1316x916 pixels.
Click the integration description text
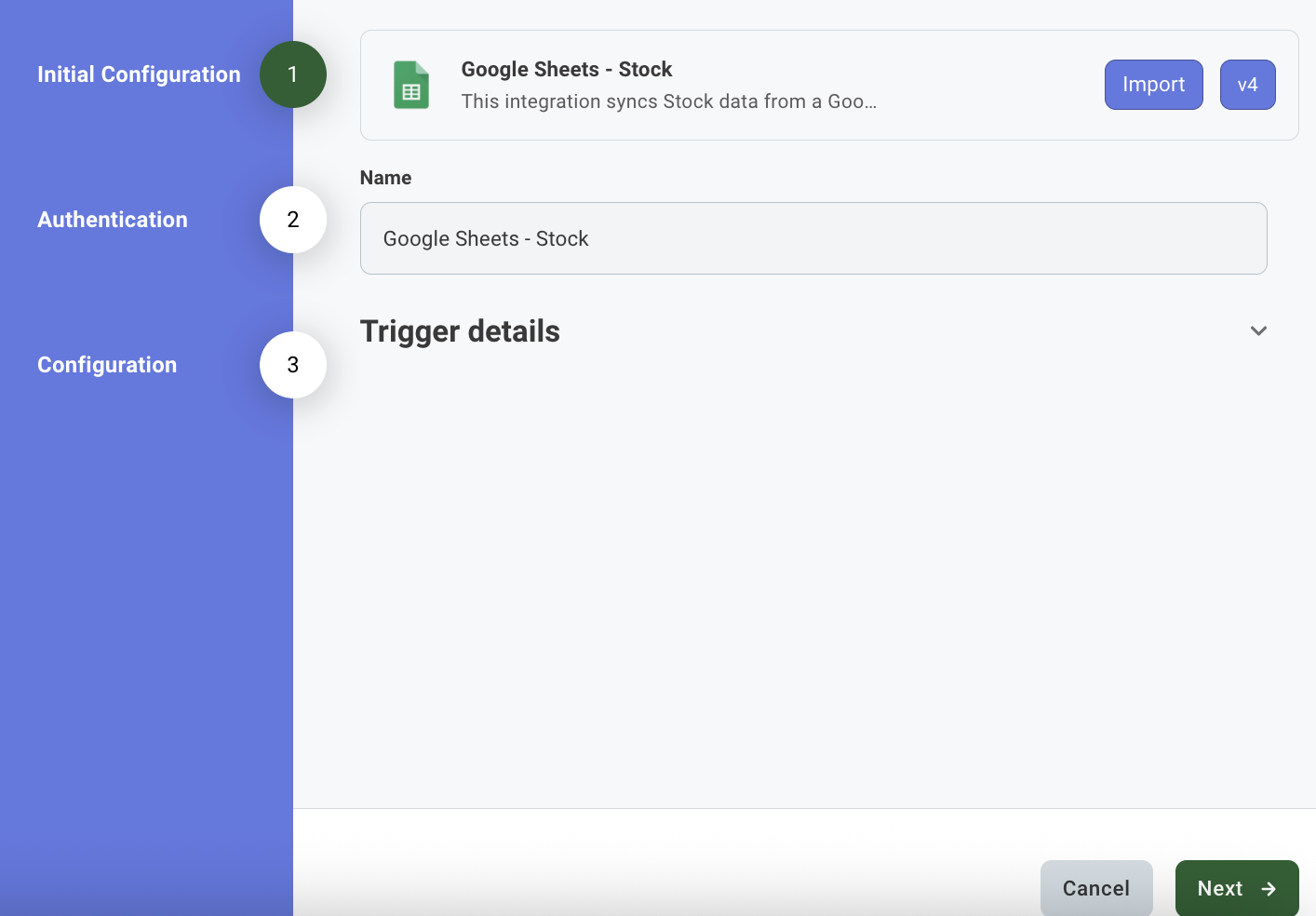(669, 101)
